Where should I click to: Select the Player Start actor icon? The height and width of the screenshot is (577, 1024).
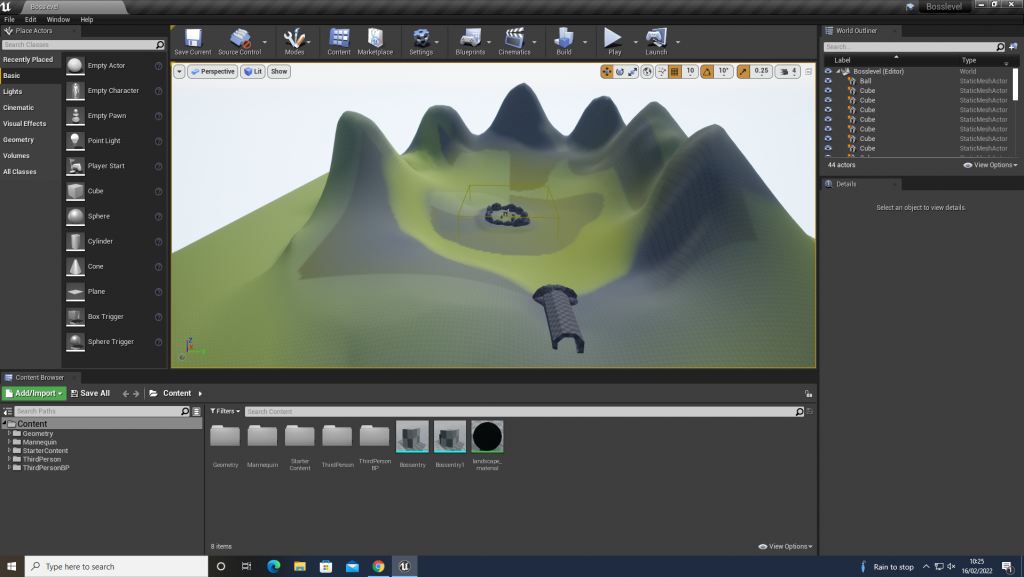tap(75, 166)
